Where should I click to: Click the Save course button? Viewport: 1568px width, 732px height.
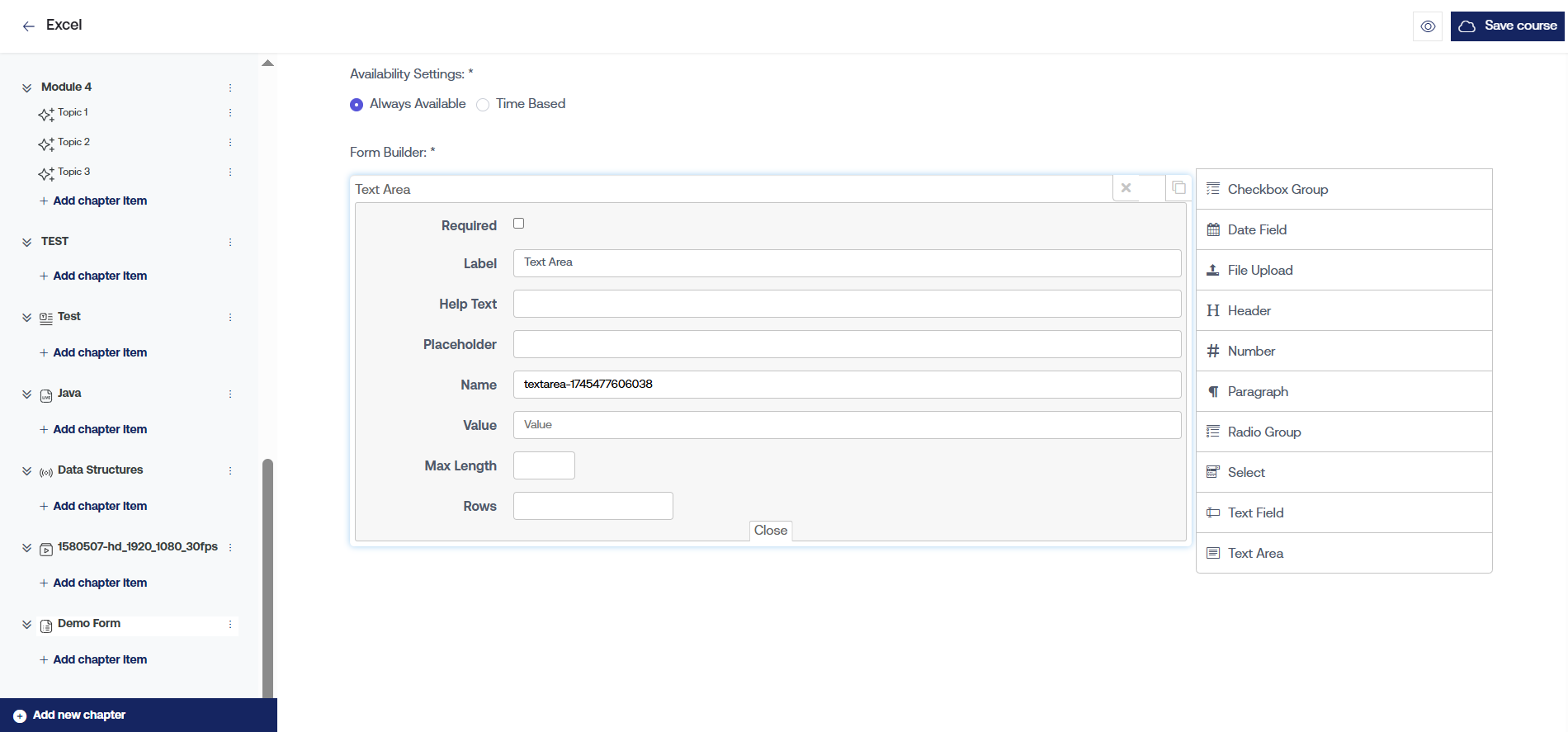pos(1507,26)
